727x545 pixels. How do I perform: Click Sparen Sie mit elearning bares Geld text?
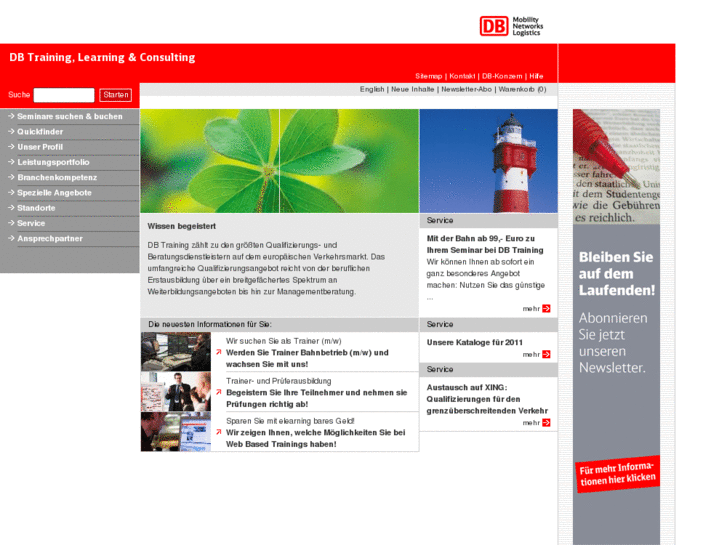click(x=290, y=421)
